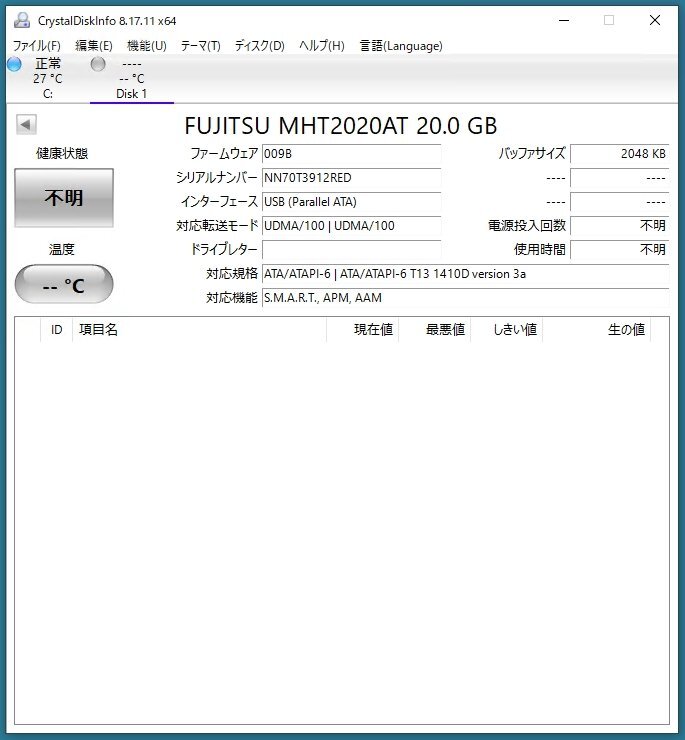Open the 編集(E) menu
685x740 pixels.
click(93, 46)
